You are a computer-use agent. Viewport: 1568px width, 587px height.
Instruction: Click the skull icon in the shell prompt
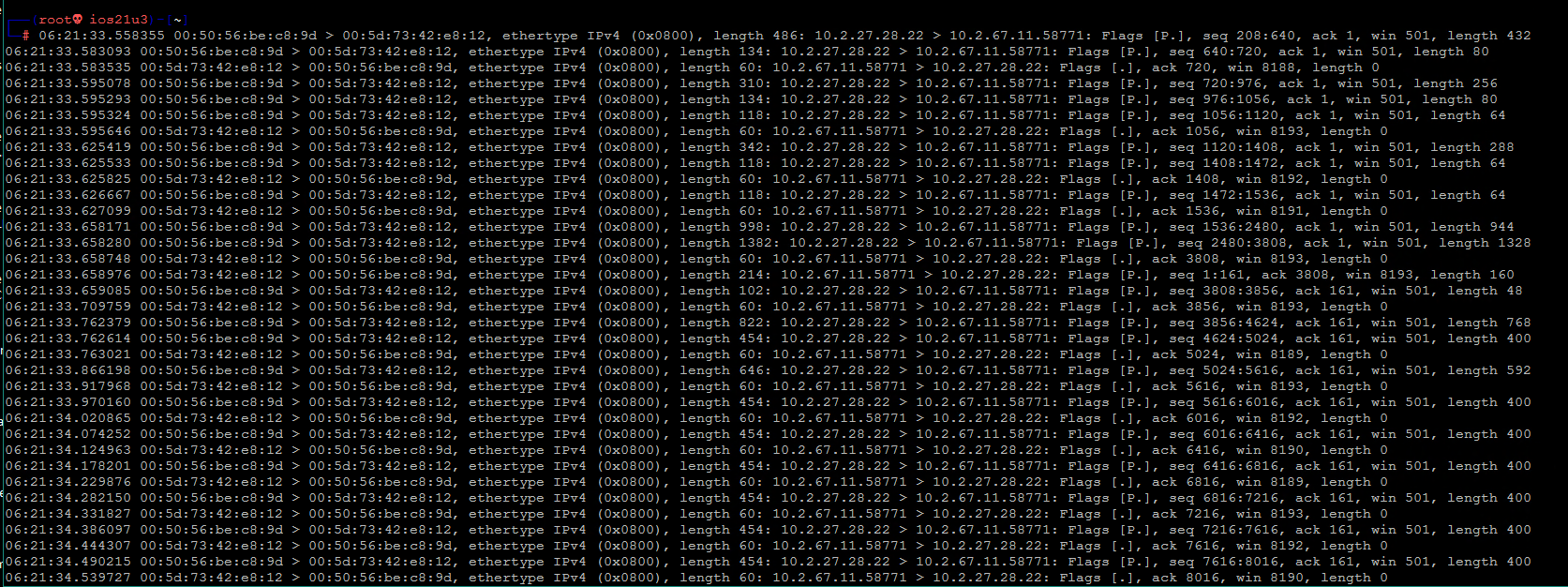coord(78,20)
